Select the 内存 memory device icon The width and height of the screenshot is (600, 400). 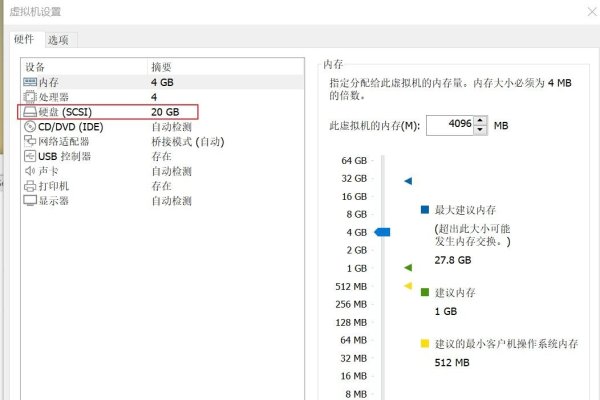click(x=30, y=82)
